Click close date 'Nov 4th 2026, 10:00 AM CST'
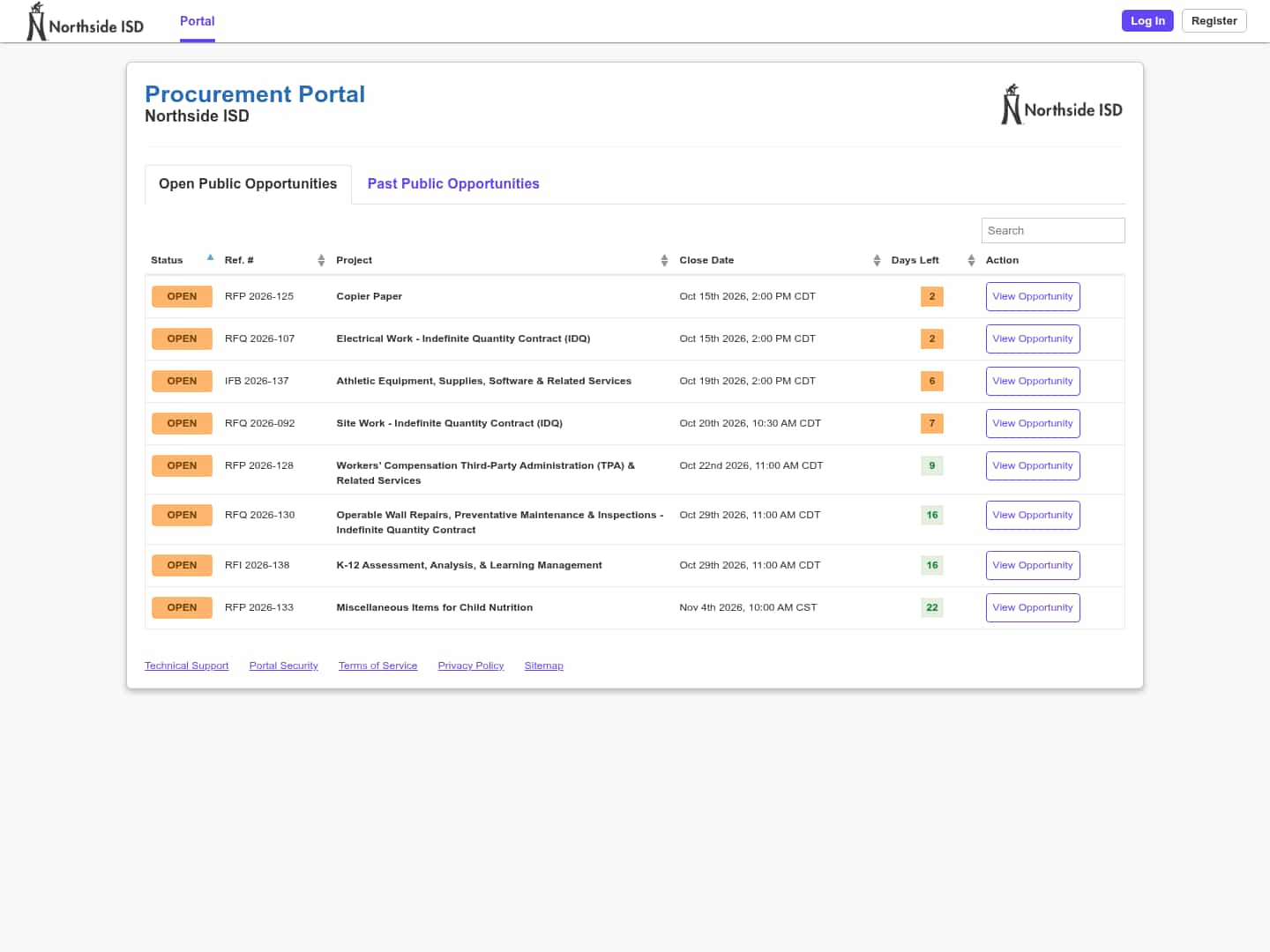The height and width of the screenshot is (952, 1270). click(x=748, y=607)
